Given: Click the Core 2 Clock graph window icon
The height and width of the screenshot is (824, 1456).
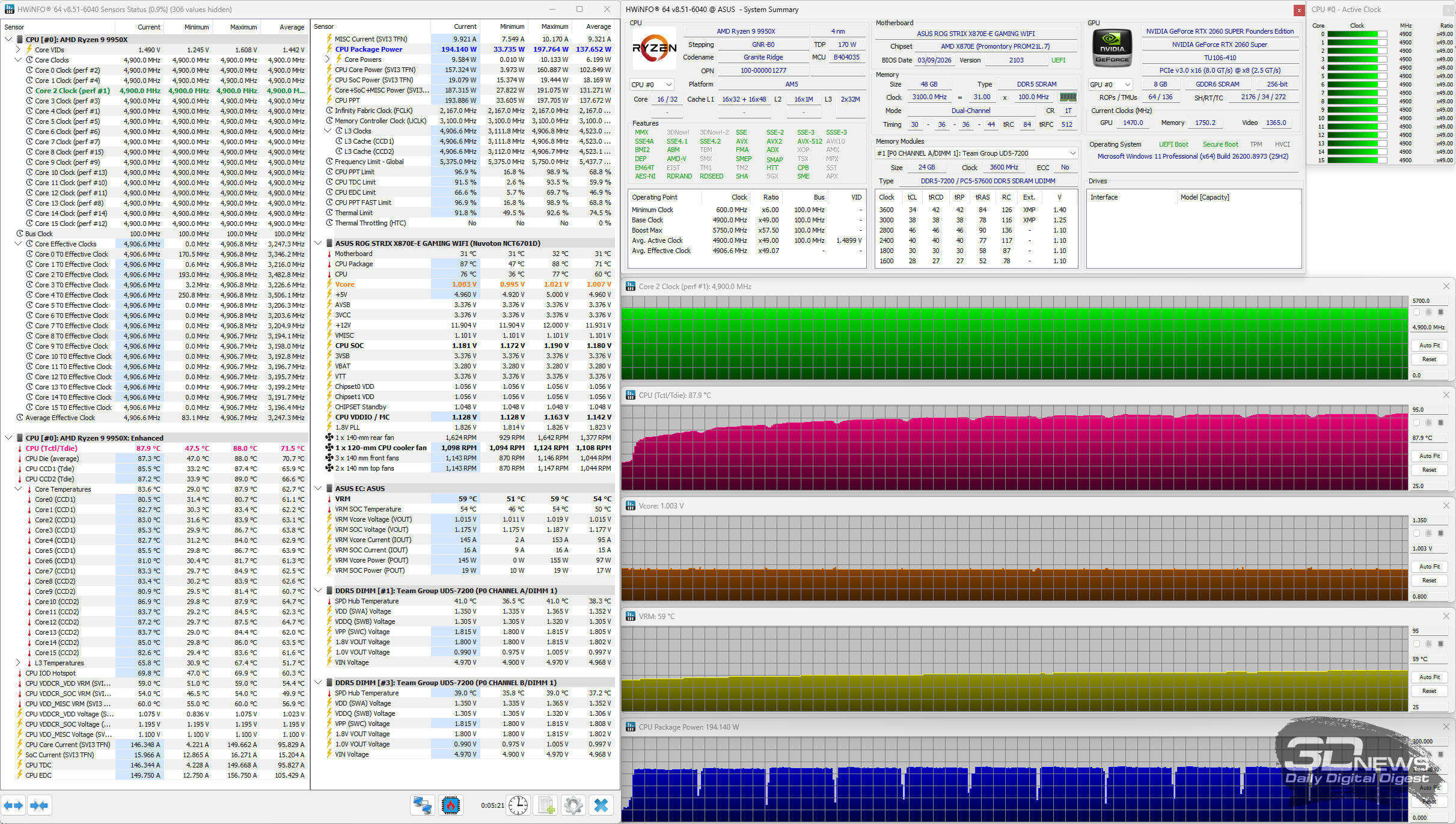Looking at the screenshot, I should pos(631,287).
